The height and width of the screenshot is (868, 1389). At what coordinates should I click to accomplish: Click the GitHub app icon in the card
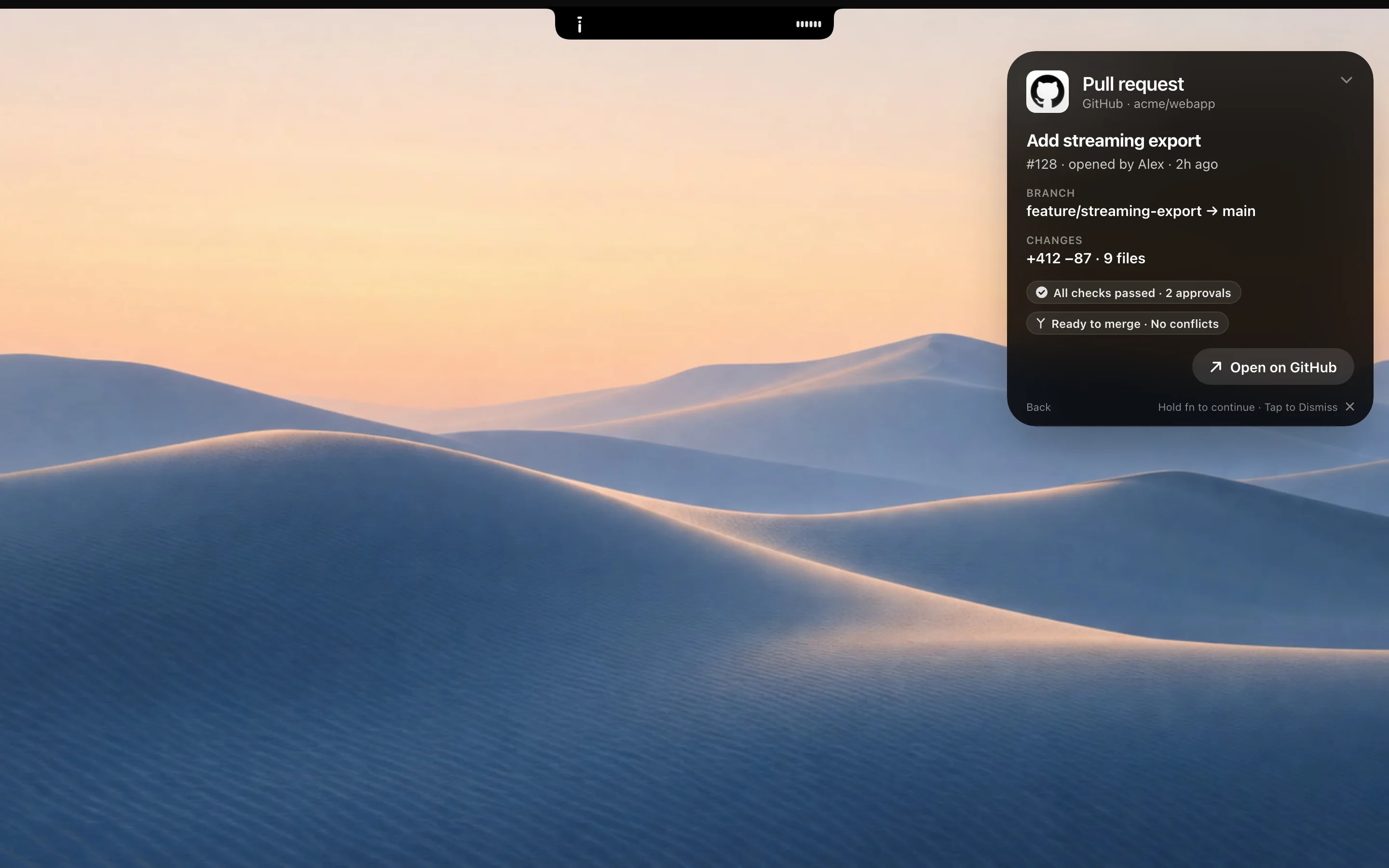tap(1047, 91)
